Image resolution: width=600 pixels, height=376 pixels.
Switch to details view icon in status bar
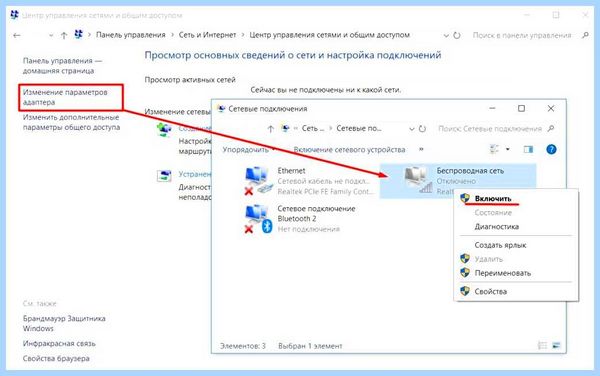coord(542,346)
